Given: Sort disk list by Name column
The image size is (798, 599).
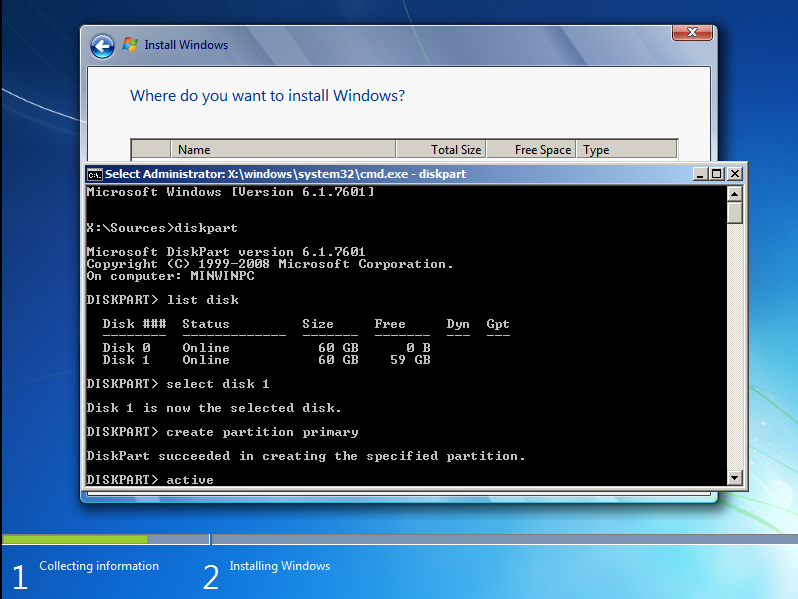Looking at the screenshot, I should pos(283,150).
